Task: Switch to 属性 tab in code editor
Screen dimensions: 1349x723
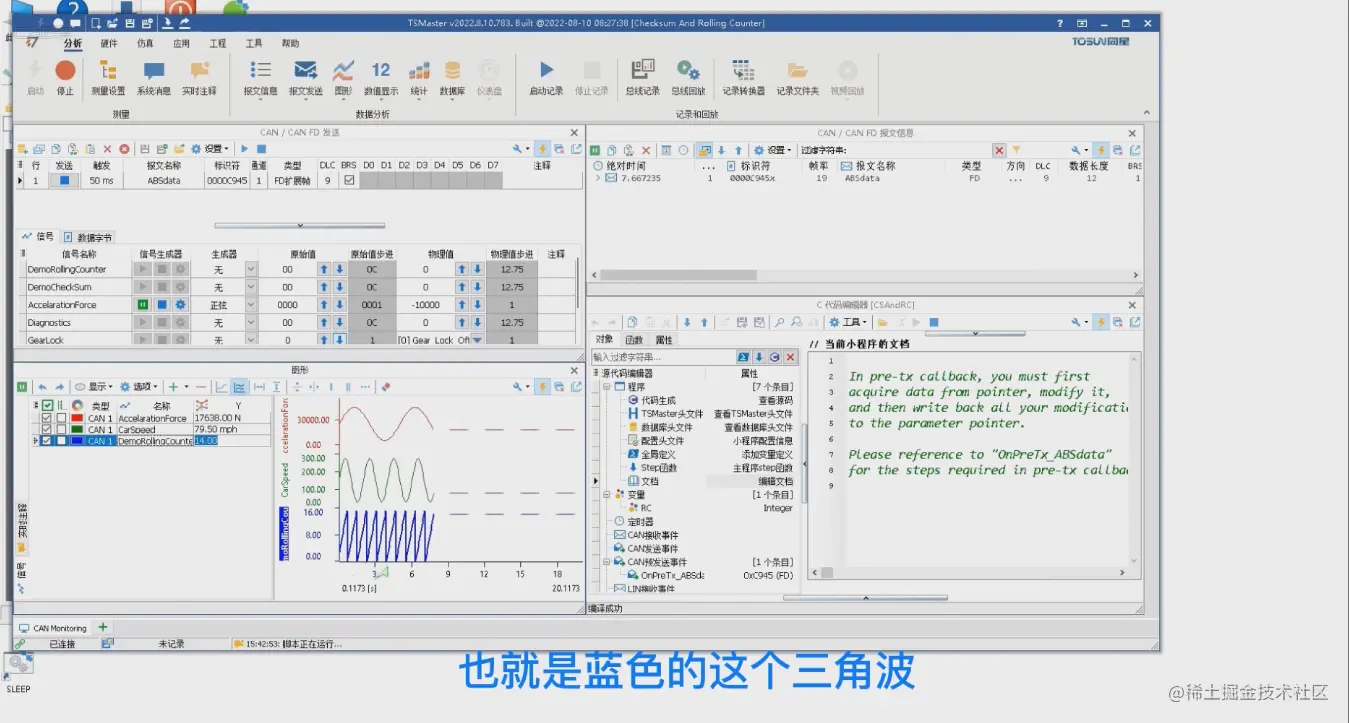Action: click(664, 340)
